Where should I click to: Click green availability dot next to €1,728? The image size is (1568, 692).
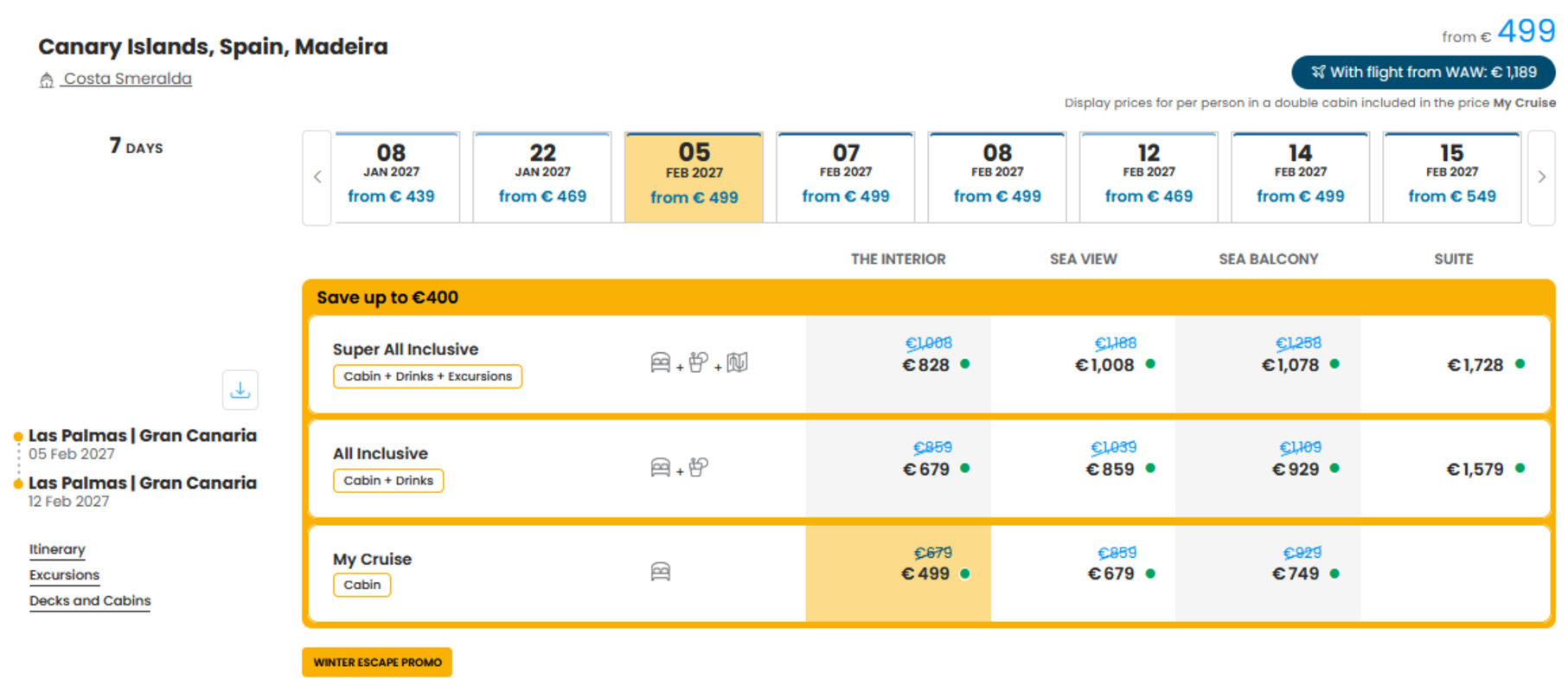[1520, 364]
